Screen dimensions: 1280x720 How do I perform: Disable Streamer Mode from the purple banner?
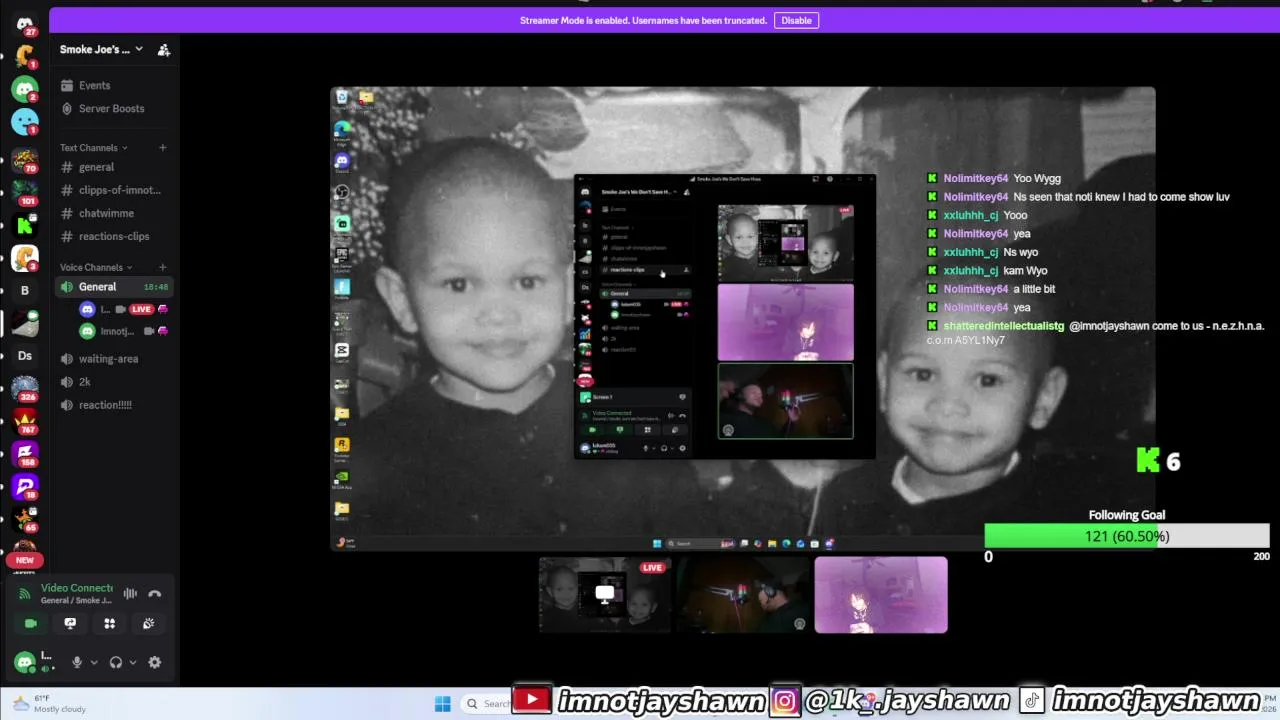(796, 20)
